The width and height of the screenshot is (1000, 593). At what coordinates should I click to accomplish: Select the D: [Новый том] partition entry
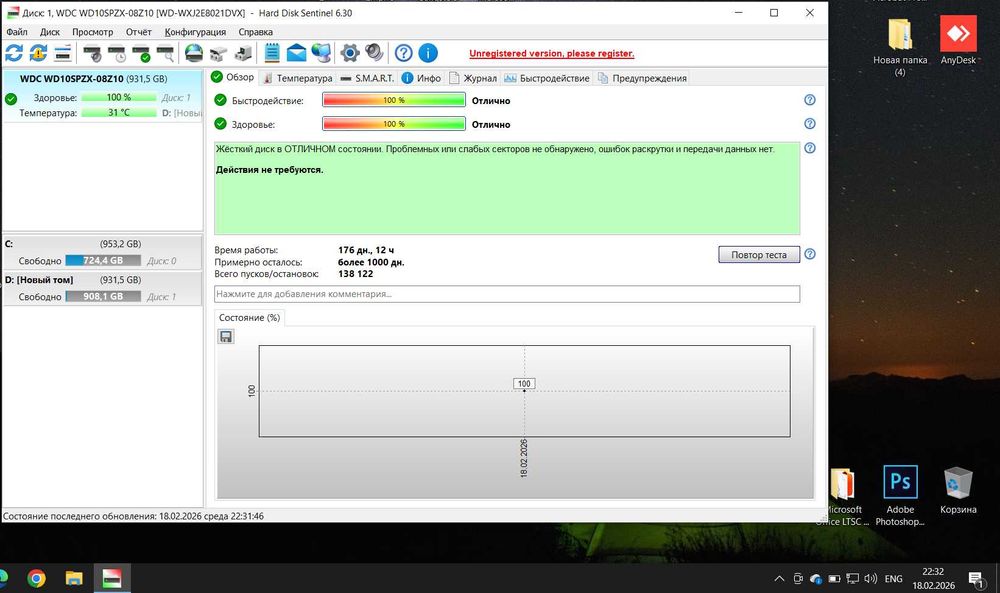(103, 288)
